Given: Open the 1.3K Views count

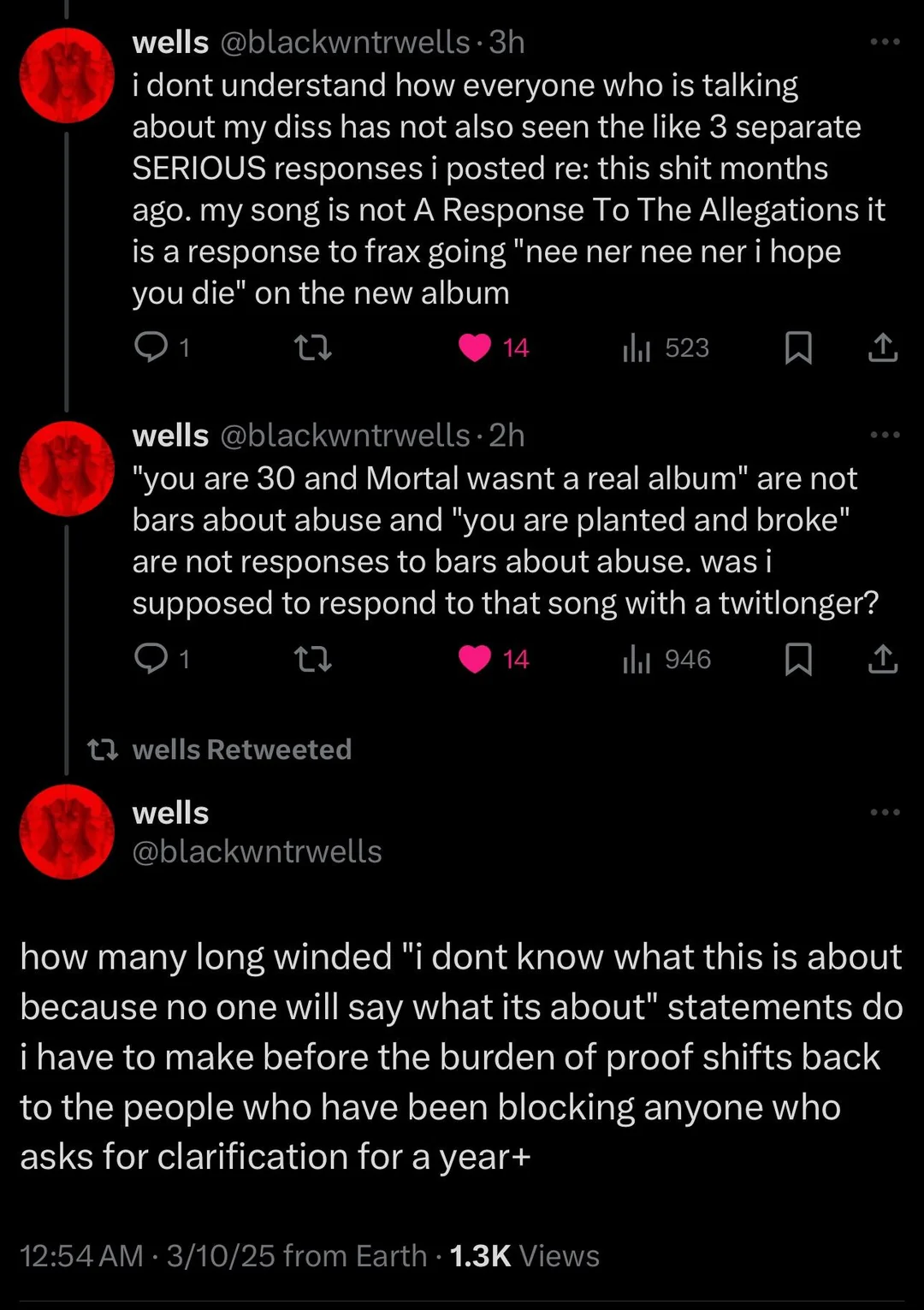Looking at the screenshot, I should (524, 1255).
